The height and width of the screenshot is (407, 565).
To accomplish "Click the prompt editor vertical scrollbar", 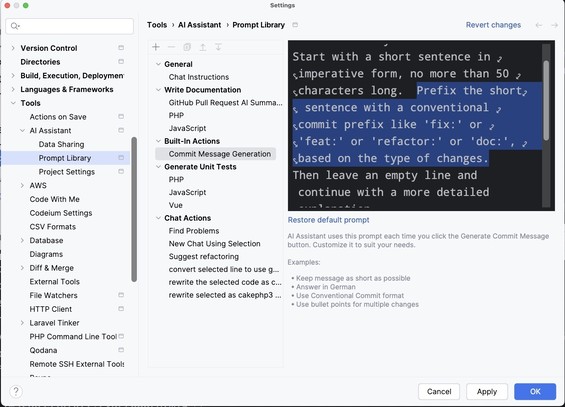I will [x=546, y=100].
